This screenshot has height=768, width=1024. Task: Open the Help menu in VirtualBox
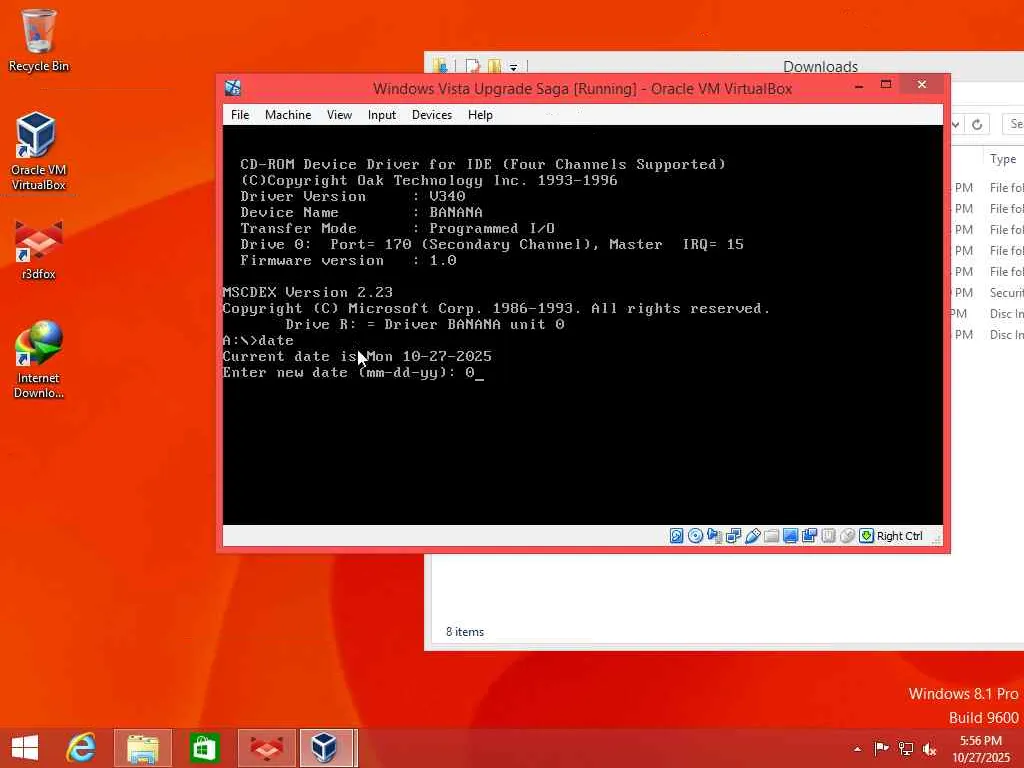pyautogui.click(x=480, y=115)
